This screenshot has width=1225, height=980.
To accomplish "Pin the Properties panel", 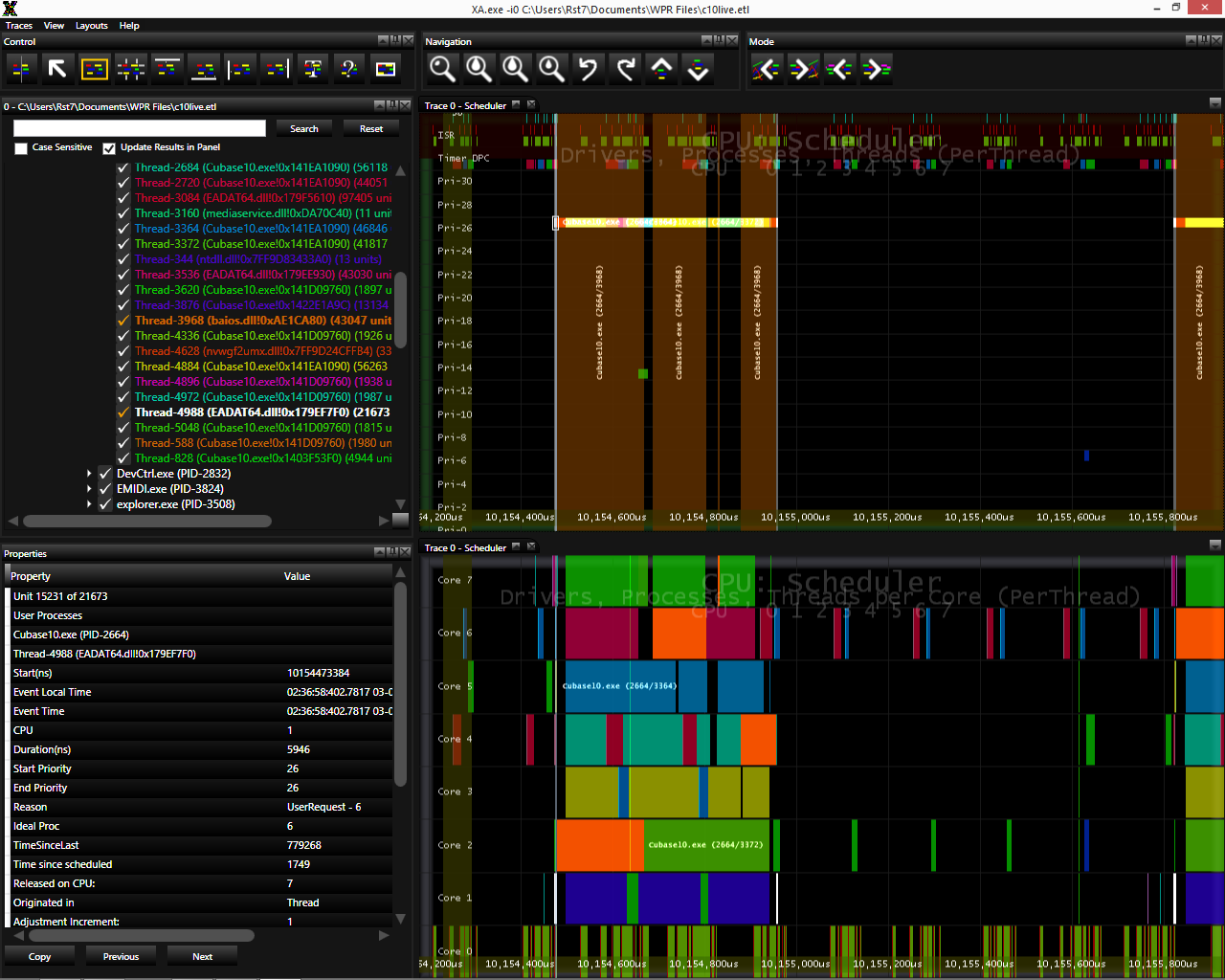I will pos(392,552).
